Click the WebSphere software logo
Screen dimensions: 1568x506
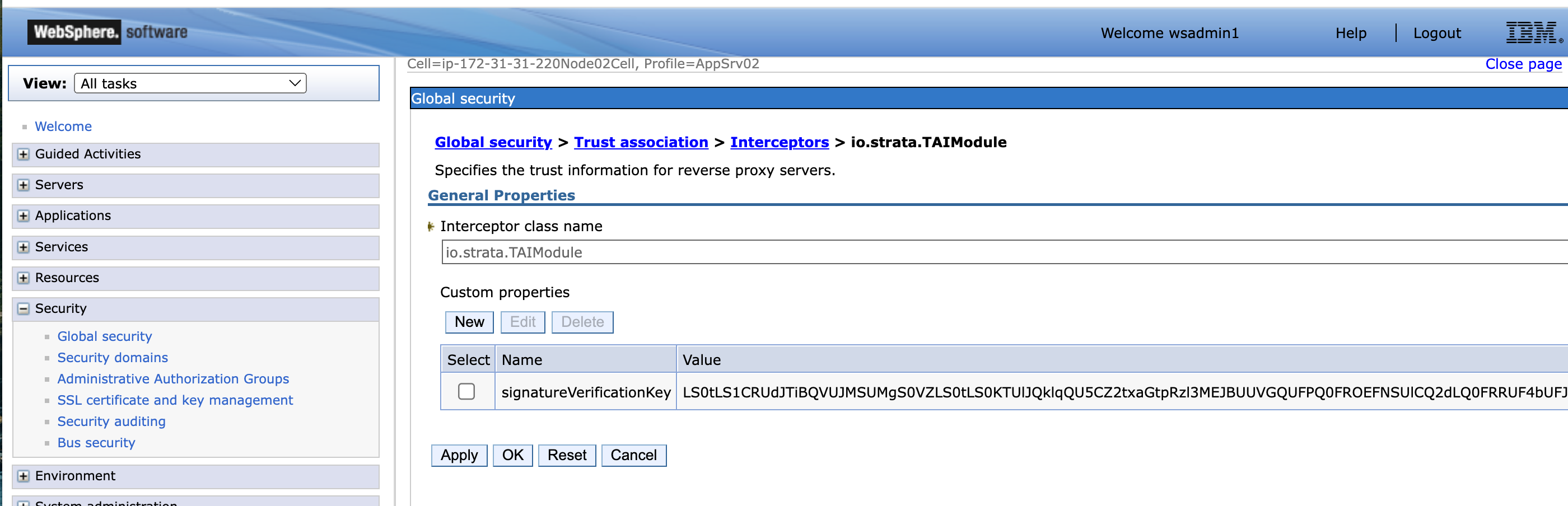[108, 32]
